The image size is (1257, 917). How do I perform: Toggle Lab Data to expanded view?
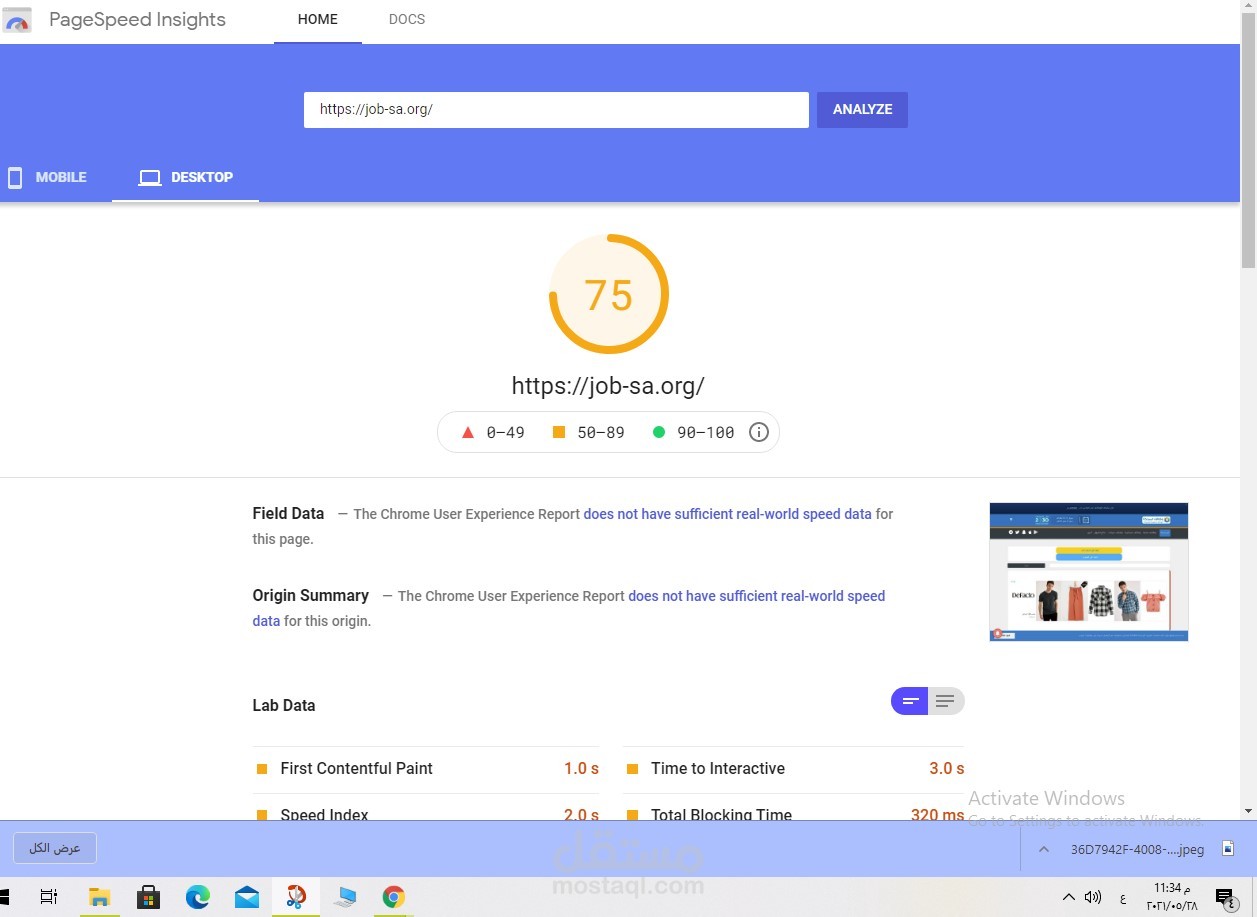(x=946, y=701)
